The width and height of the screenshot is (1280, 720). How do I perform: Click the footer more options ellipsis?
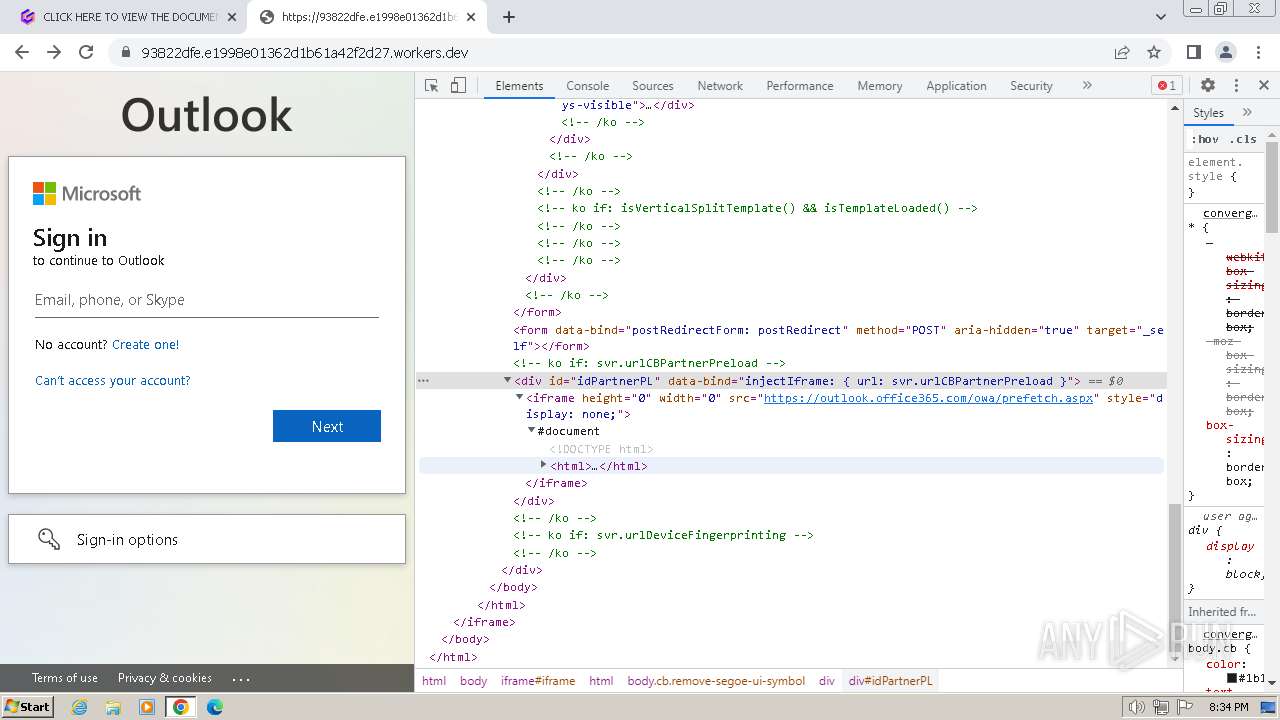click(x=241, y=678)
